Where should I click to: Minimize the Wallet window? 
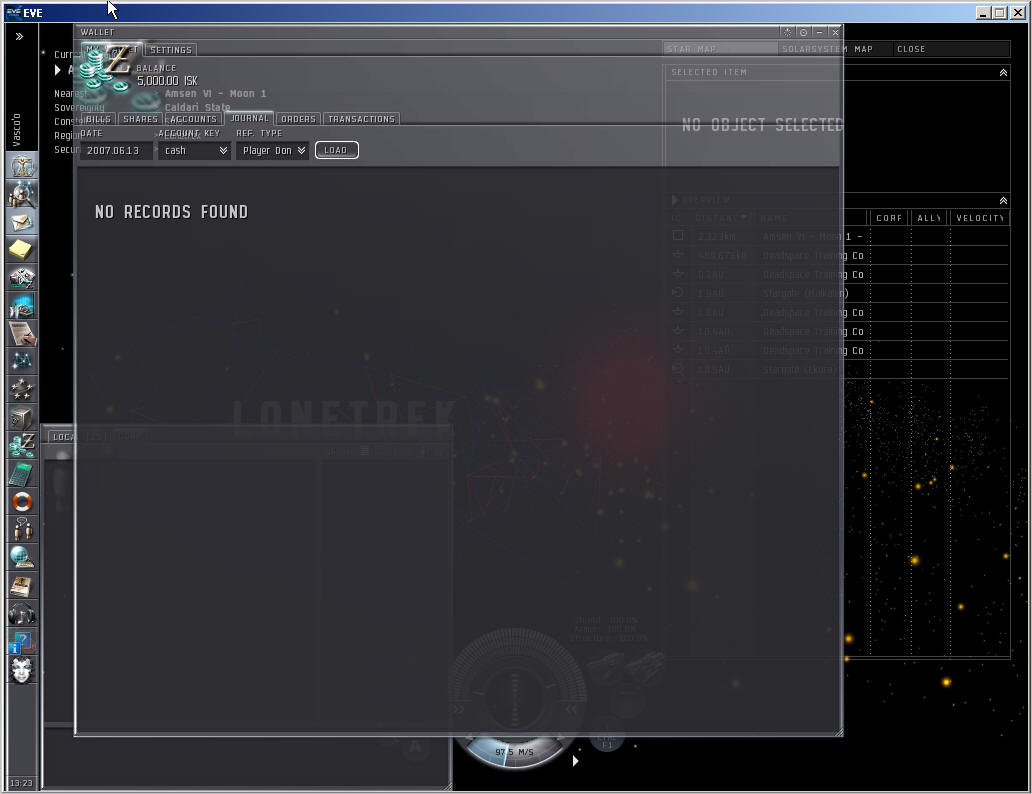tap(819, 32)
